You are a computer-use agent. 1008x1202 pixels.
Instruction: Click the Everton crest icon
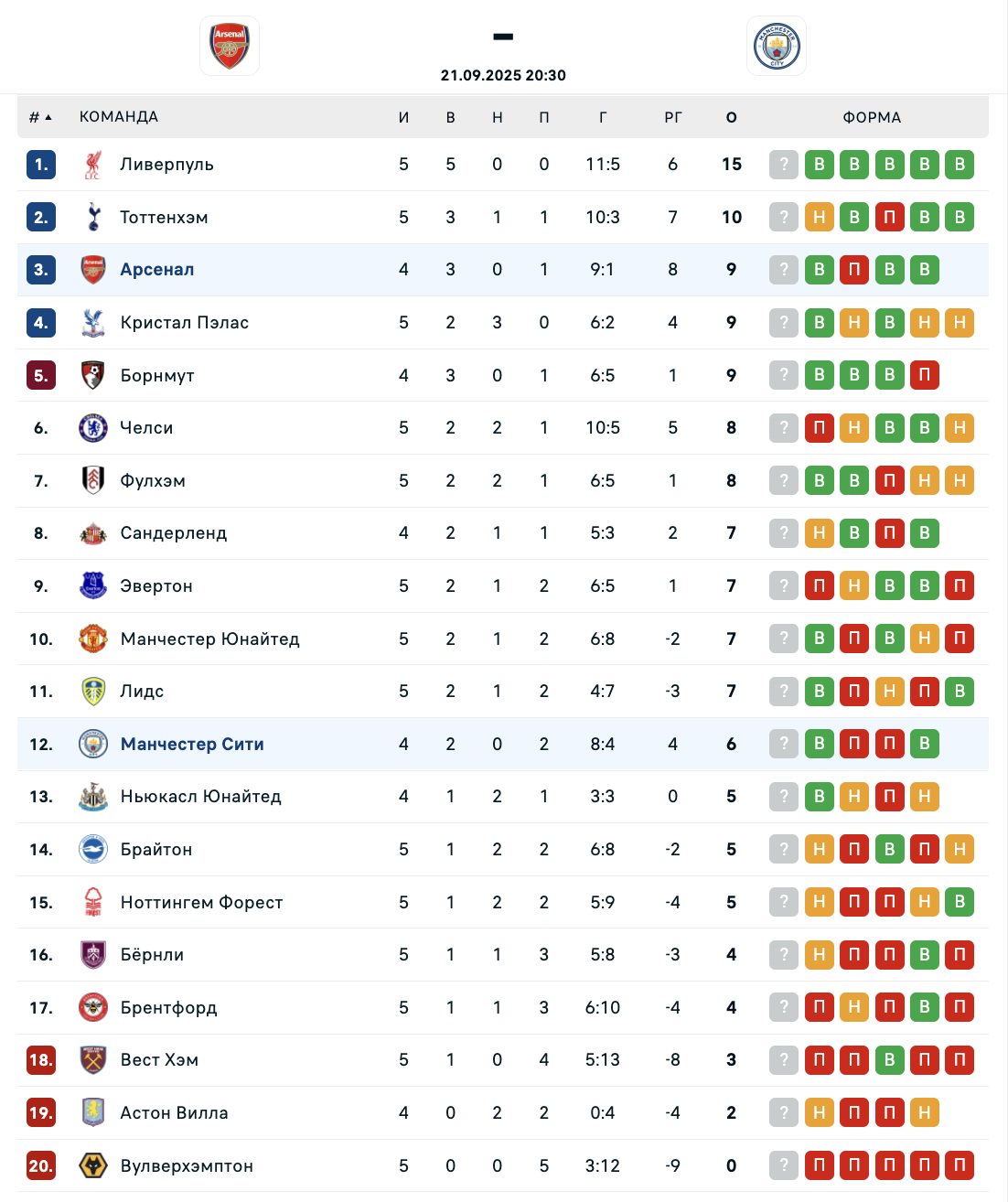(93, 585)
